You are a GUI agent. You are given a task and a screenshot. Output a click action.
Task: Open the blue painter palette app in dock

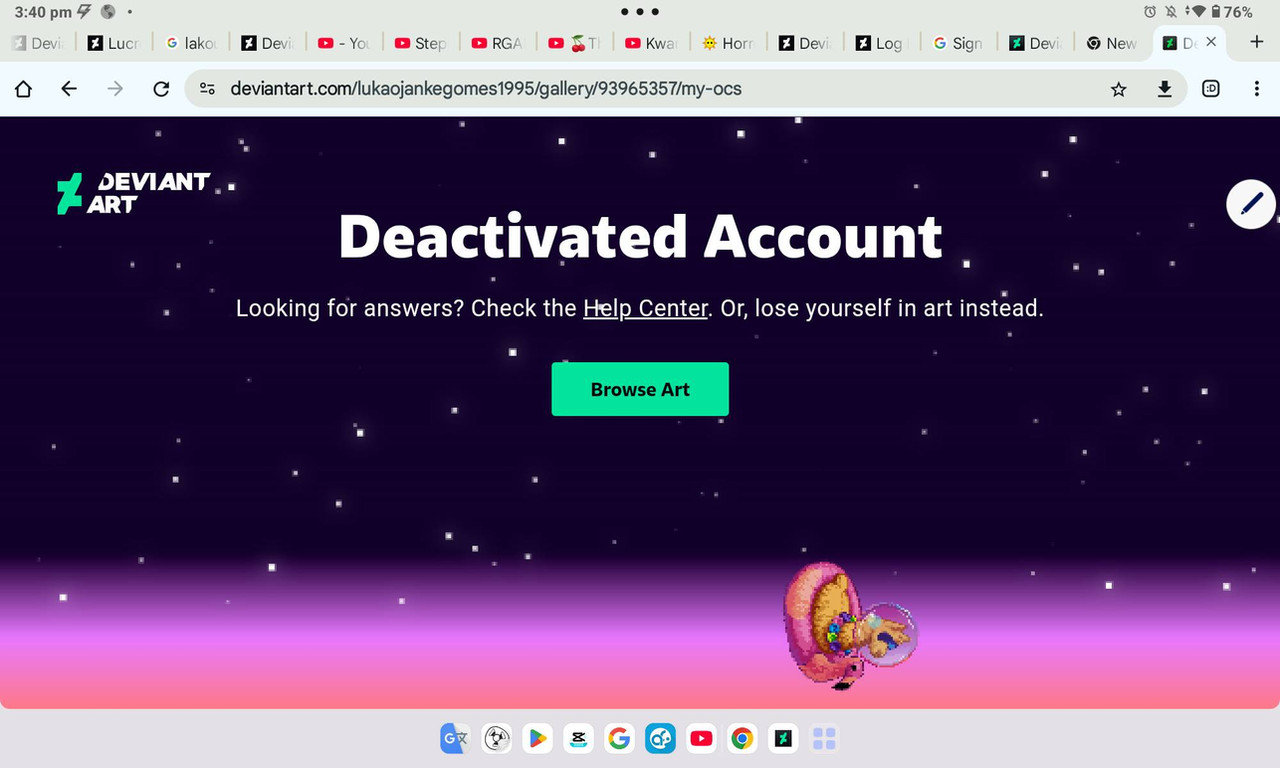660,739
